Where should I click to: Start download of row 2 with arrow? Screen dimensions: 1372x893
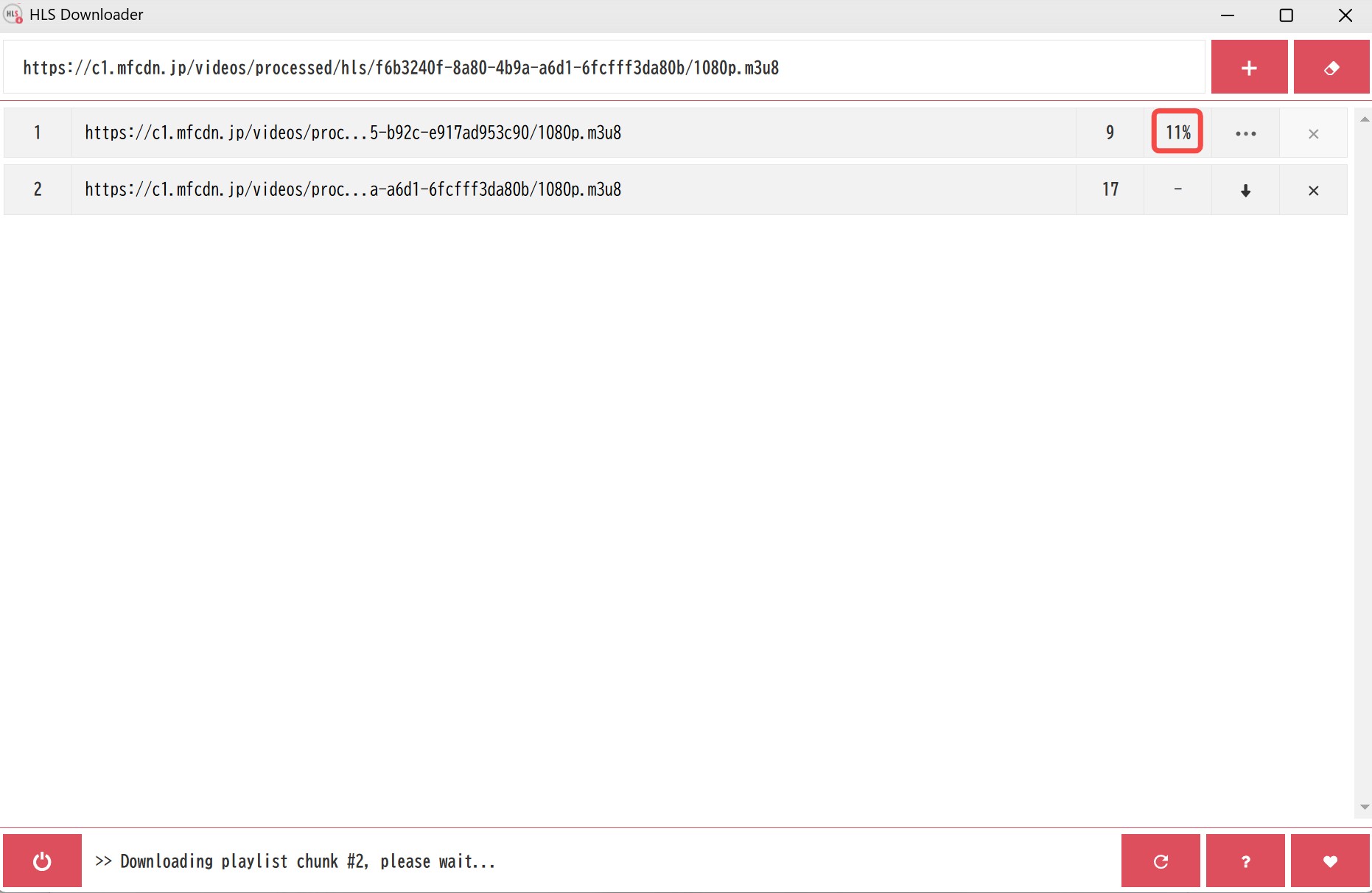click(x=1245, y=190)
